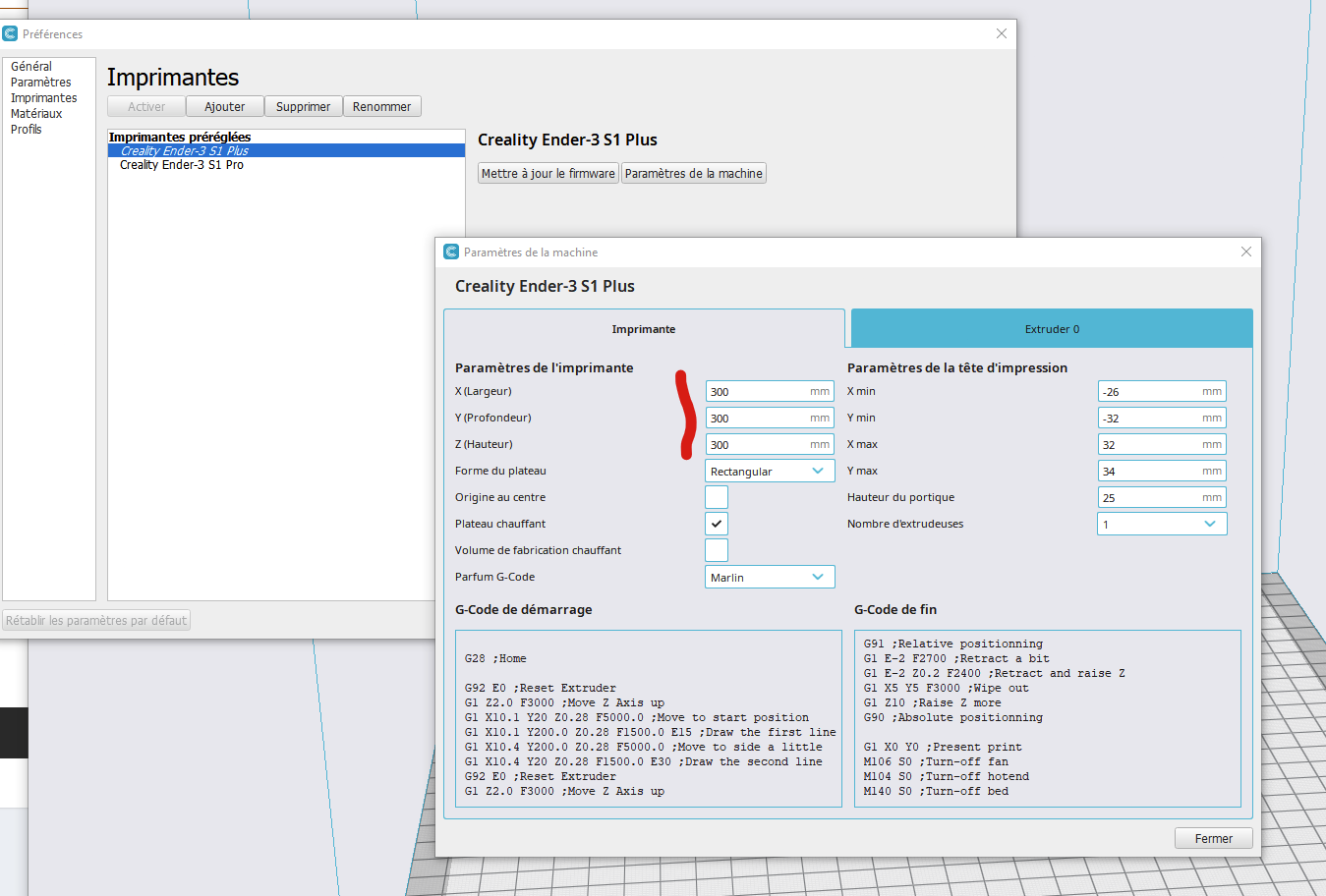1326x896 pixels.
Task: Toggle the Origine au centre checkbox
Action: [717, 497]
